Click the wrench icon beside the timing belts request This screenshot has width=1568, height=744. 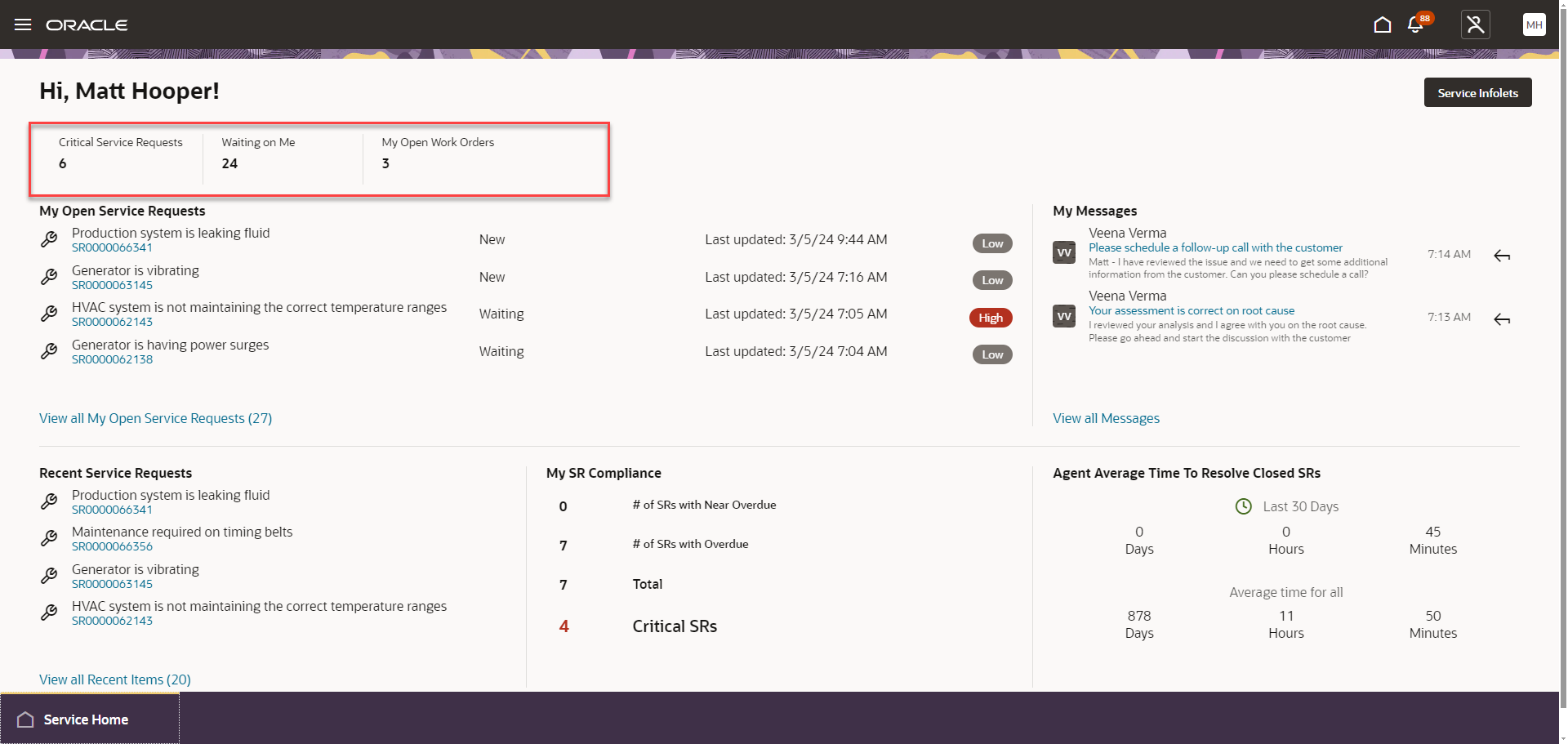pos(49,538)
